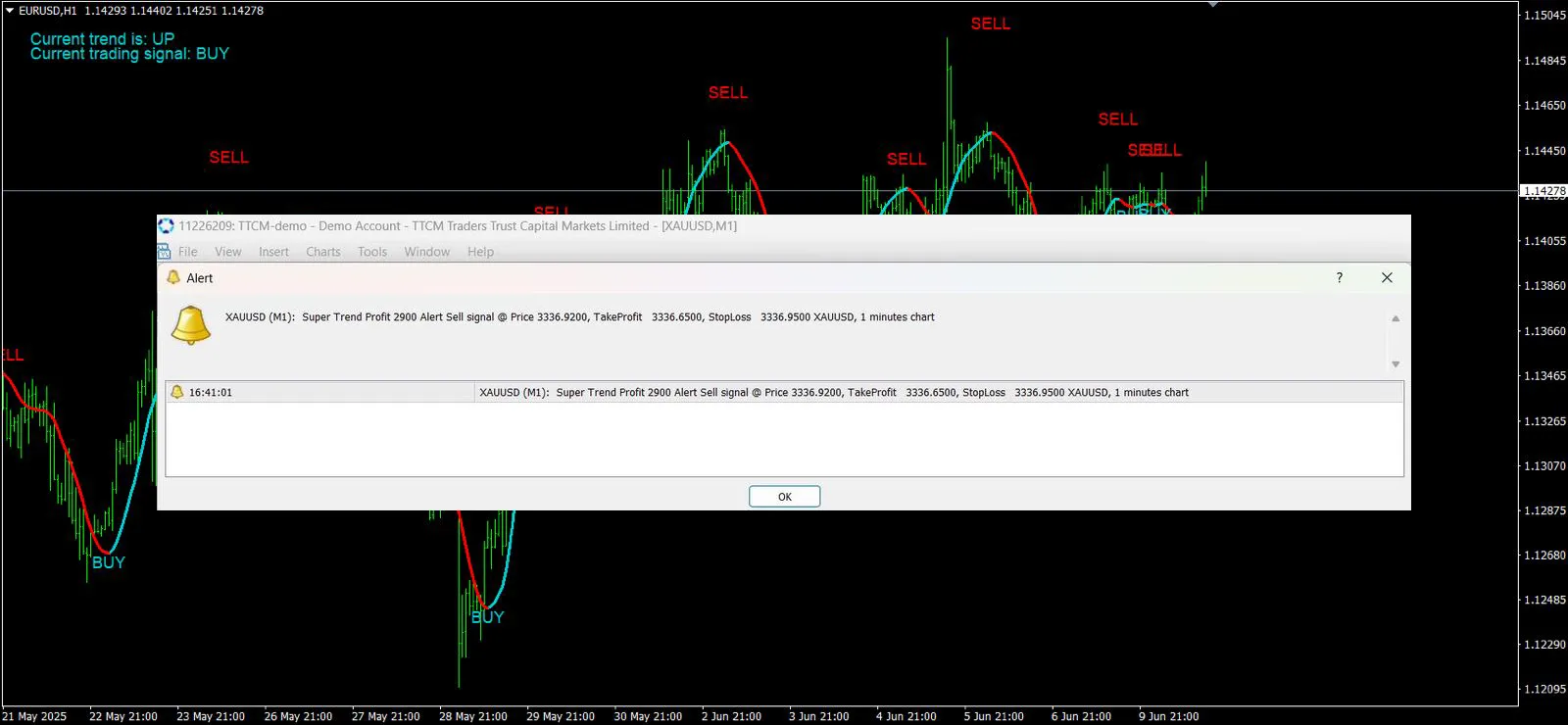Click the large golden bell icon
The width and height of the screenshot is (1568, 725).
[191, 324]
